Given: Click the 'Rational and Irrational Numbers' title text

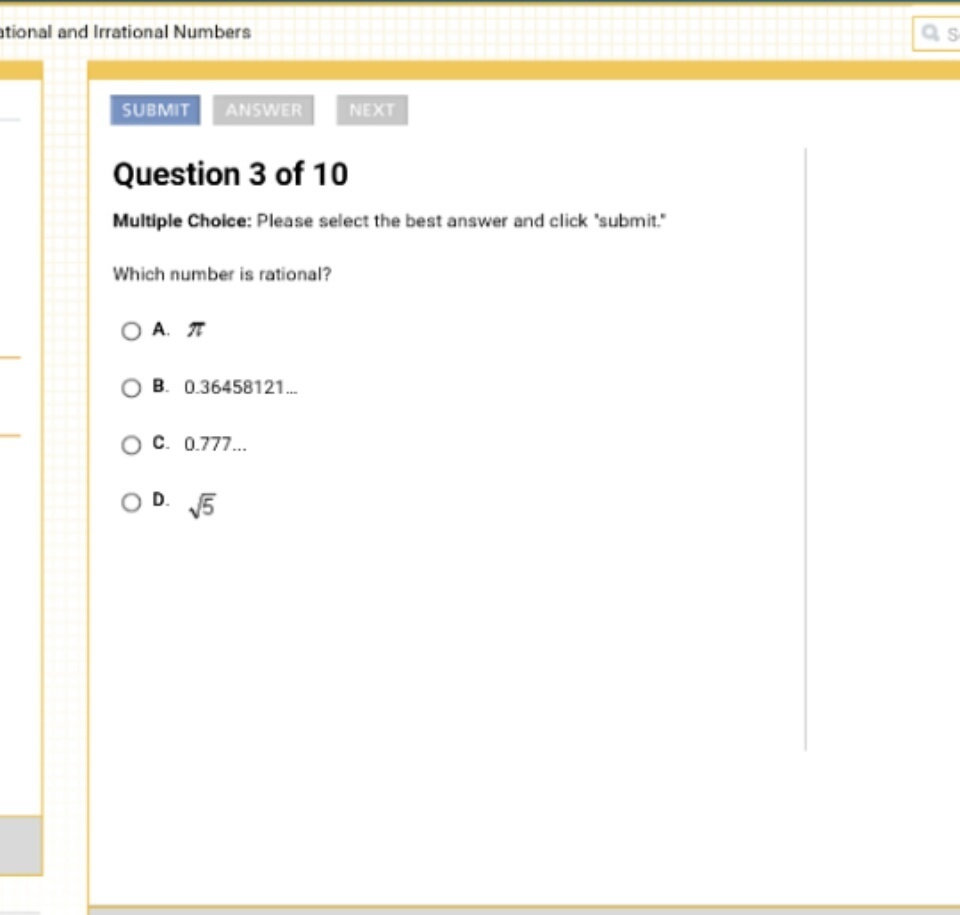Looking at the screenshot, I should tap(125, 32).
